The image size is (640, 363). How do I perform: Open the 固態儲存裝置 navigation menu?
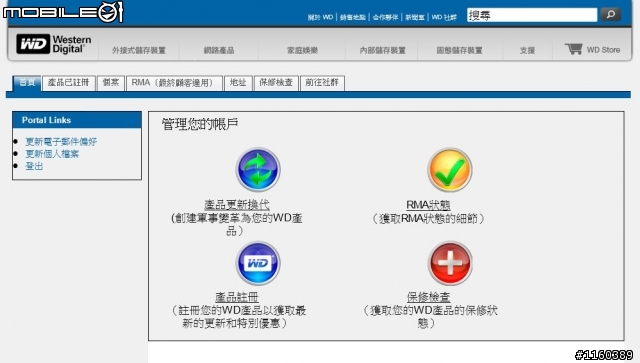[x=459, y=50]
